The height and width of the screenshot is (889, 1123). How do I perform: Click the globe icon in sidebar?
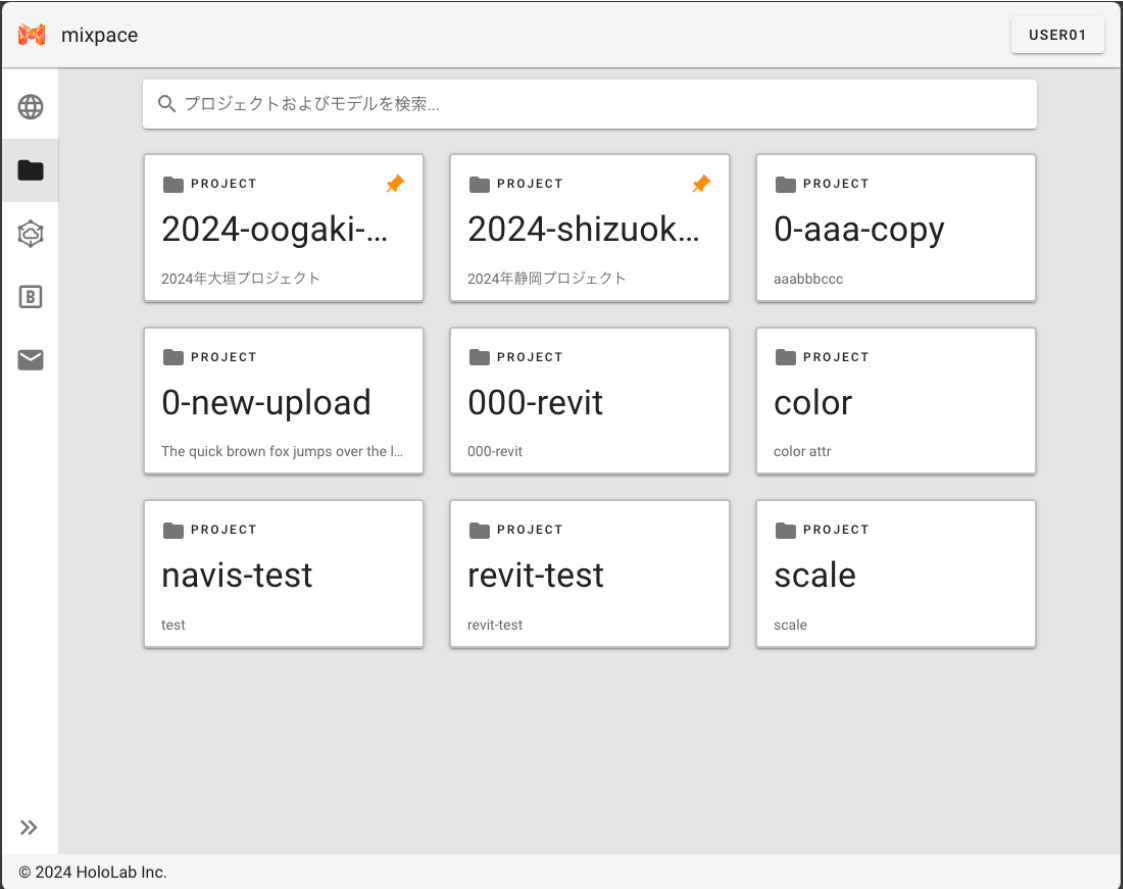30,107
